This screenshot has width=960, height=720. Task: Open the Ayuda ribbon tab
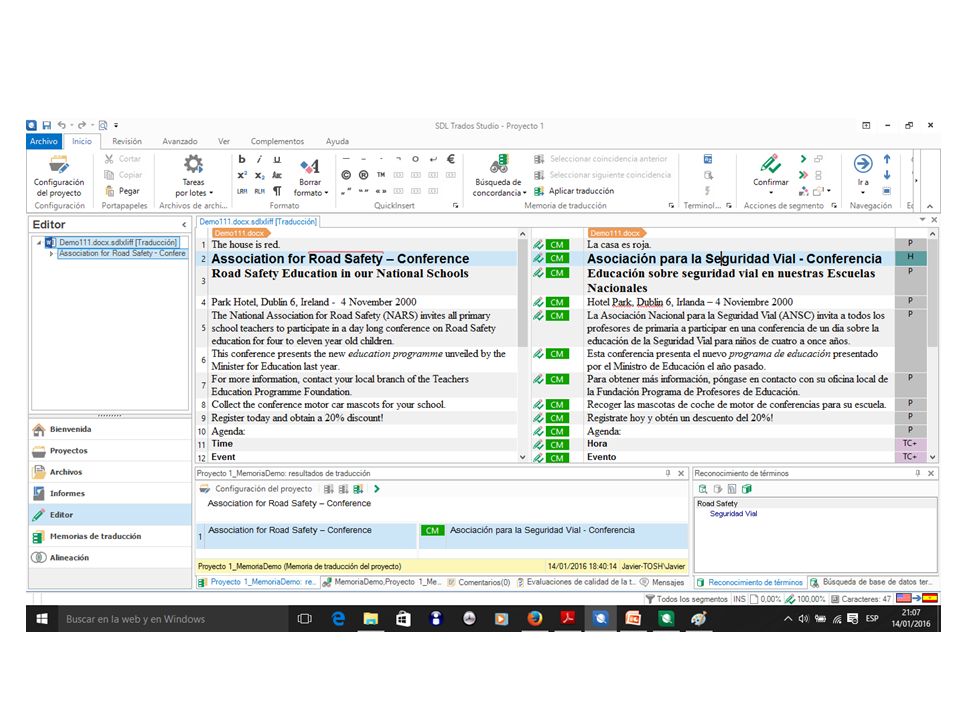(337, 141)
